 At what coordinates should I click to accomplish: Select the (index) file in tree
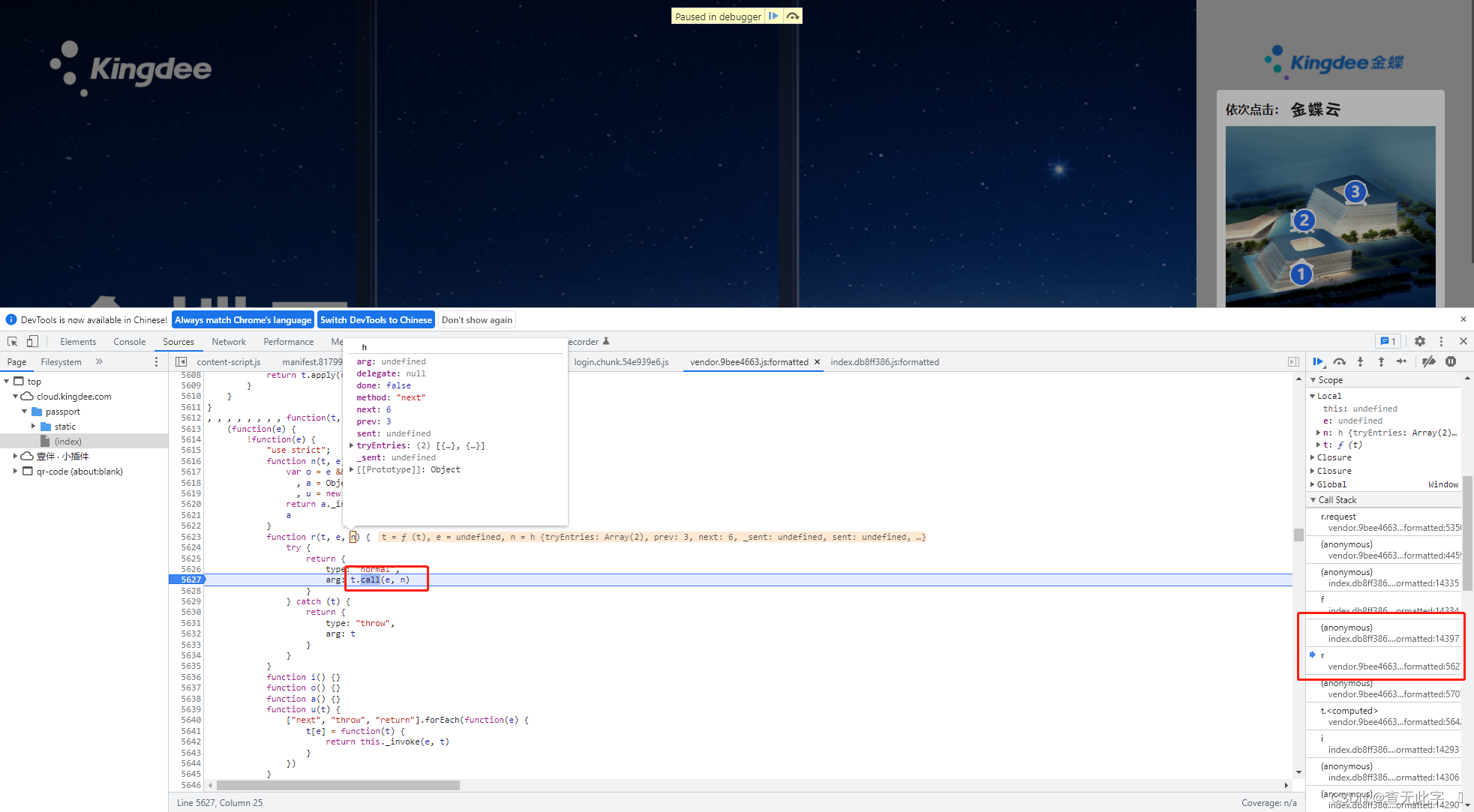[84, 442]
